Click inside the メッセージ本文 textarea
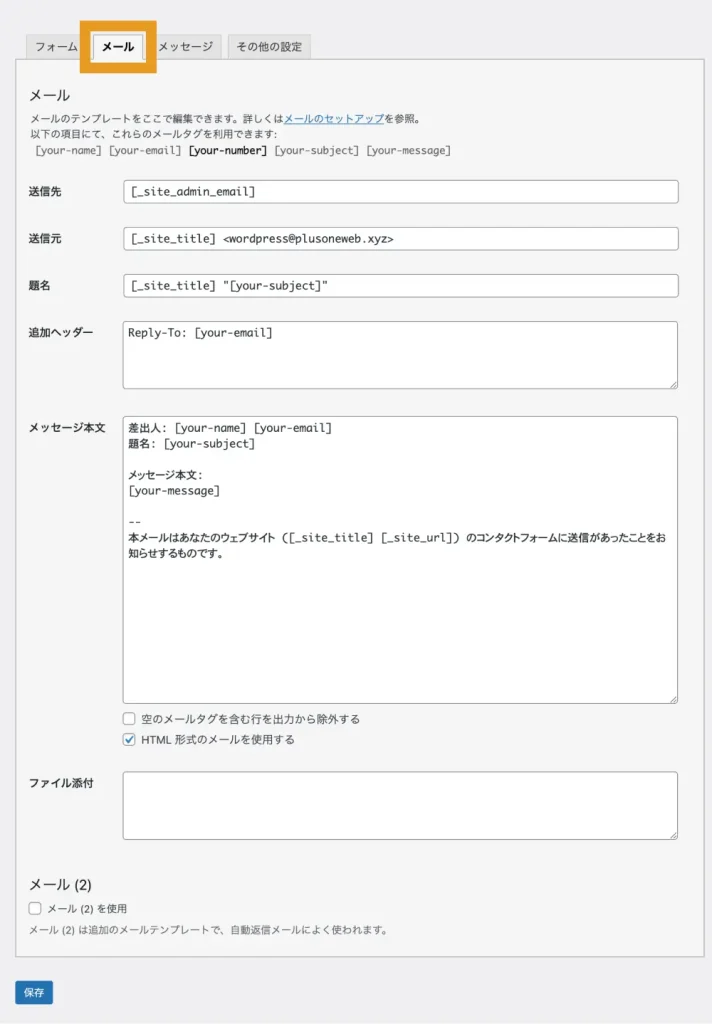This screenshot has height=1024, width=712. tap(400, 600)
